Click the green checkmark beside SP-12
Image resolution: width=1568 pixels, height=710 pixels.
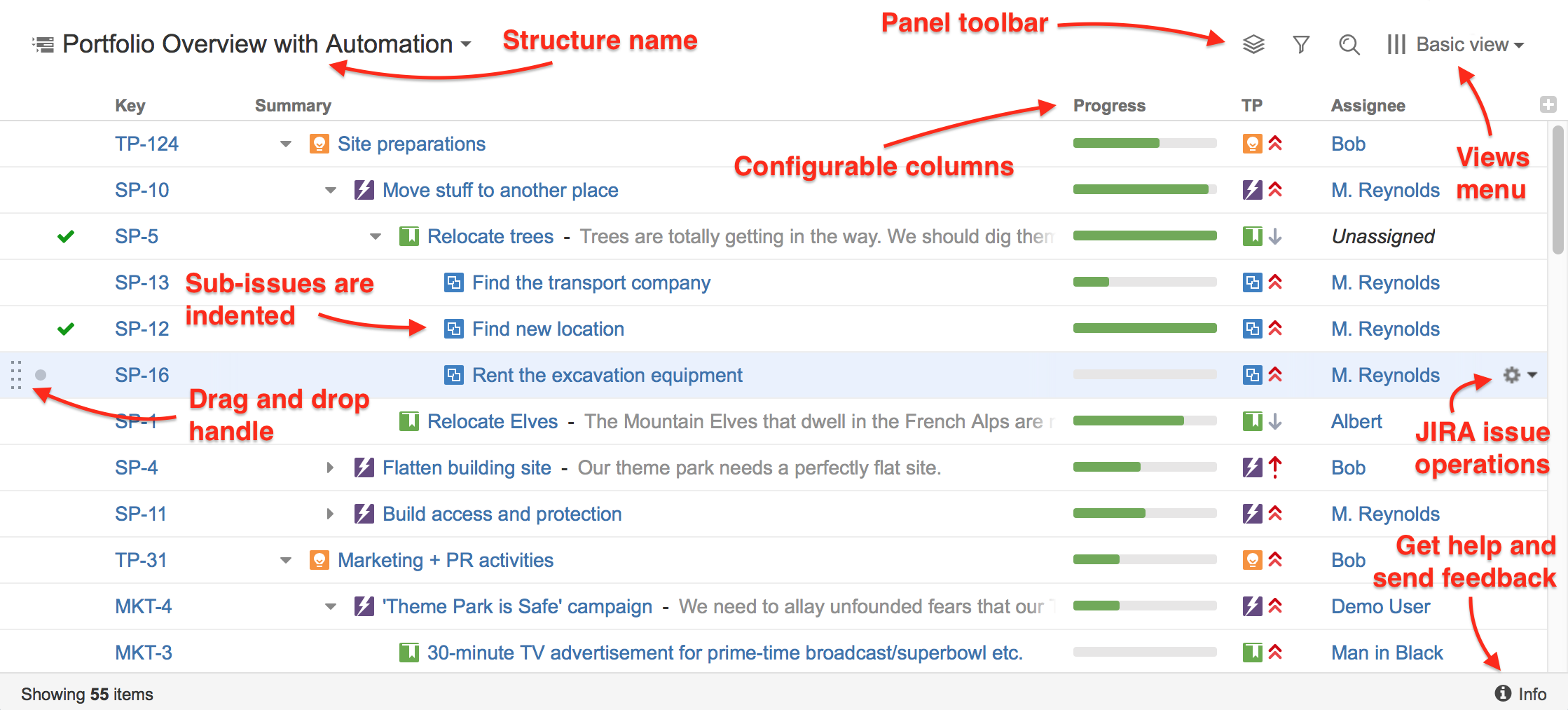coord(65,328)
